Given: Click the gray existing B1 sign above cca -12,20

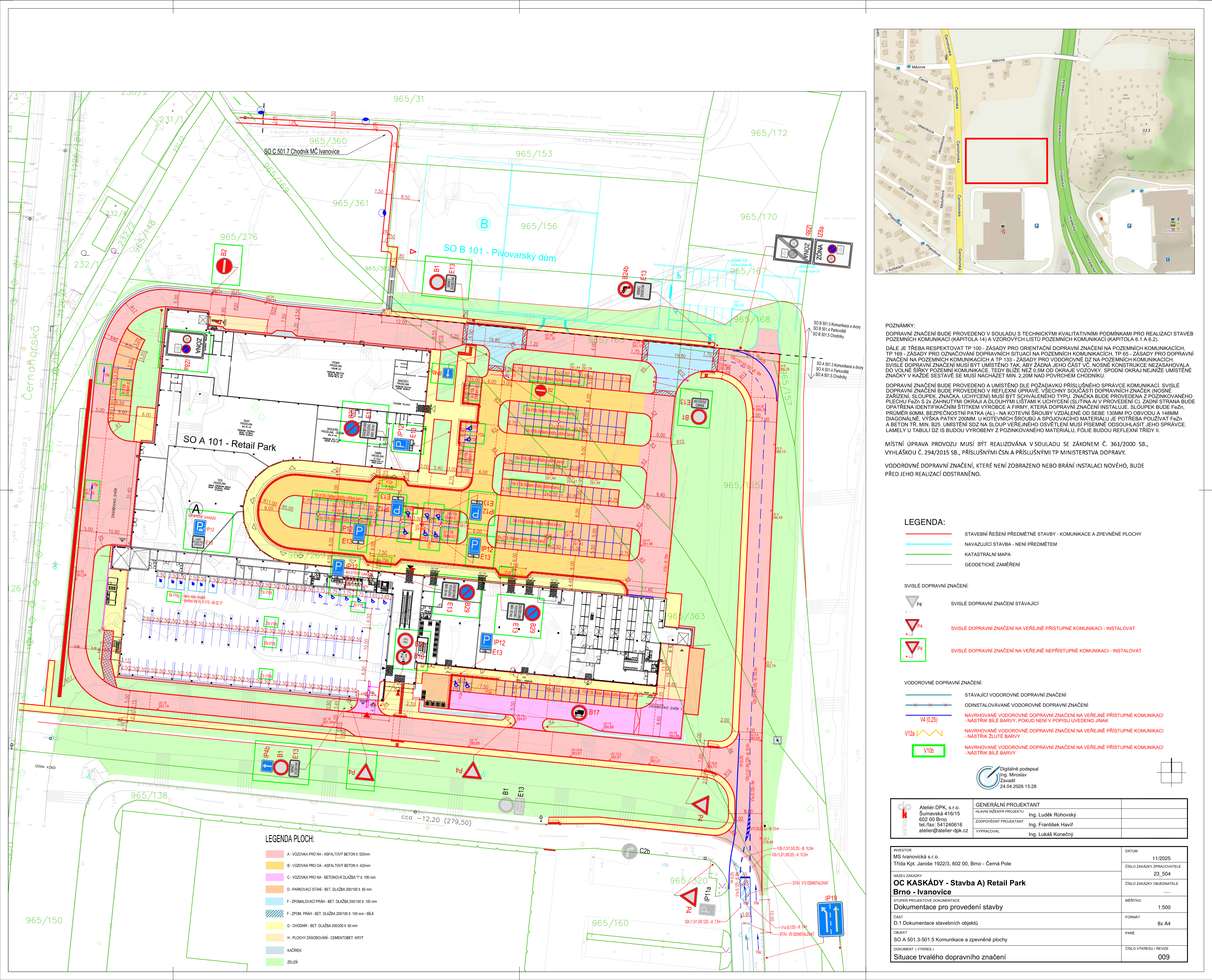Looking at the screenshot, I should (x=506, y=806).
